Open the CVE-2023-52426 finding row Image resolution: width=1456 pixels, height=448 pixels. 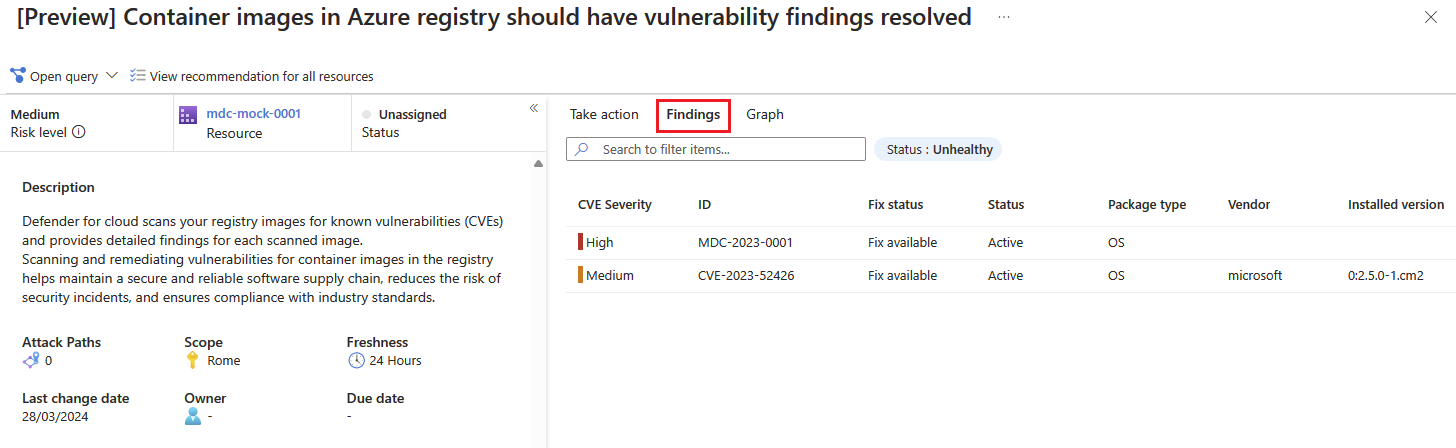pyautogui.click(x=746, y=276)
